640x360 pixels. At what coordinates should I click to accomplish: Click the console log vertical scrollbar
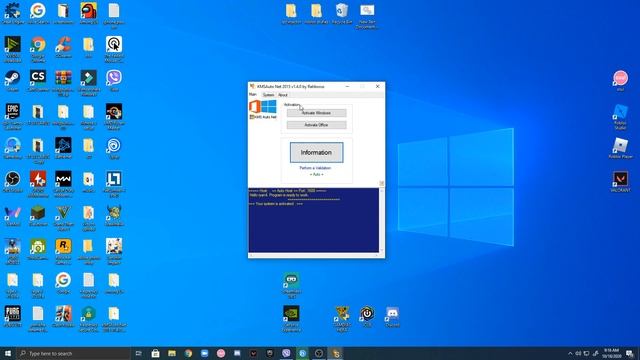tap(382, 220)
